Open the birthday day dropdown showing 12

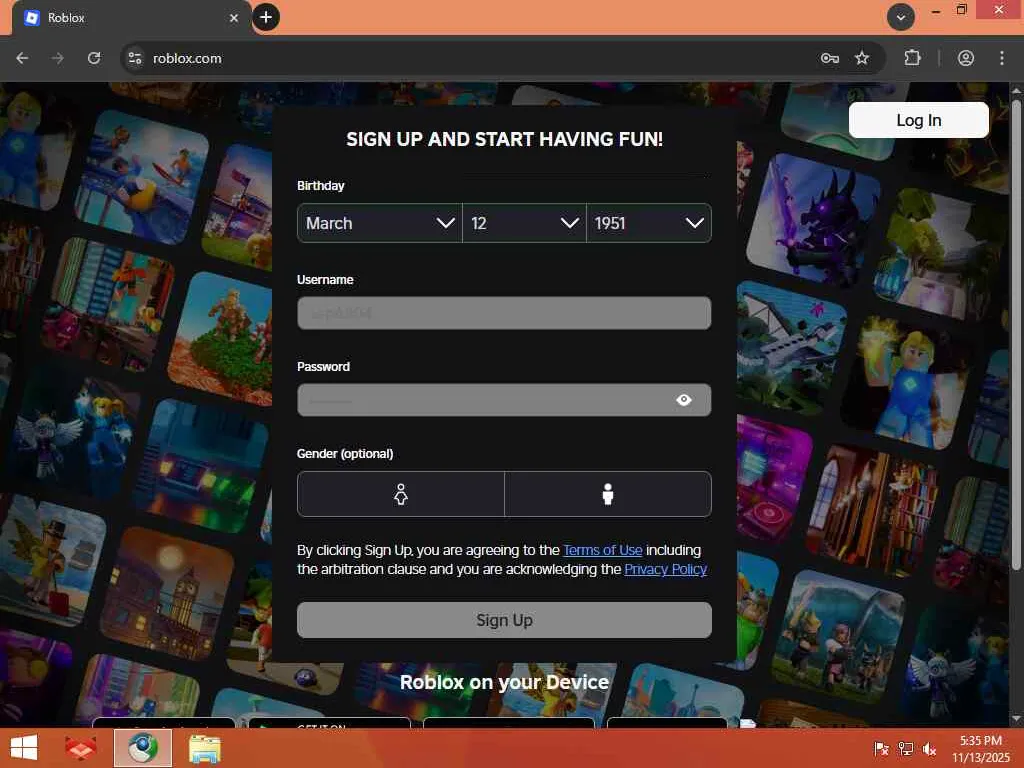pos(524,223)
